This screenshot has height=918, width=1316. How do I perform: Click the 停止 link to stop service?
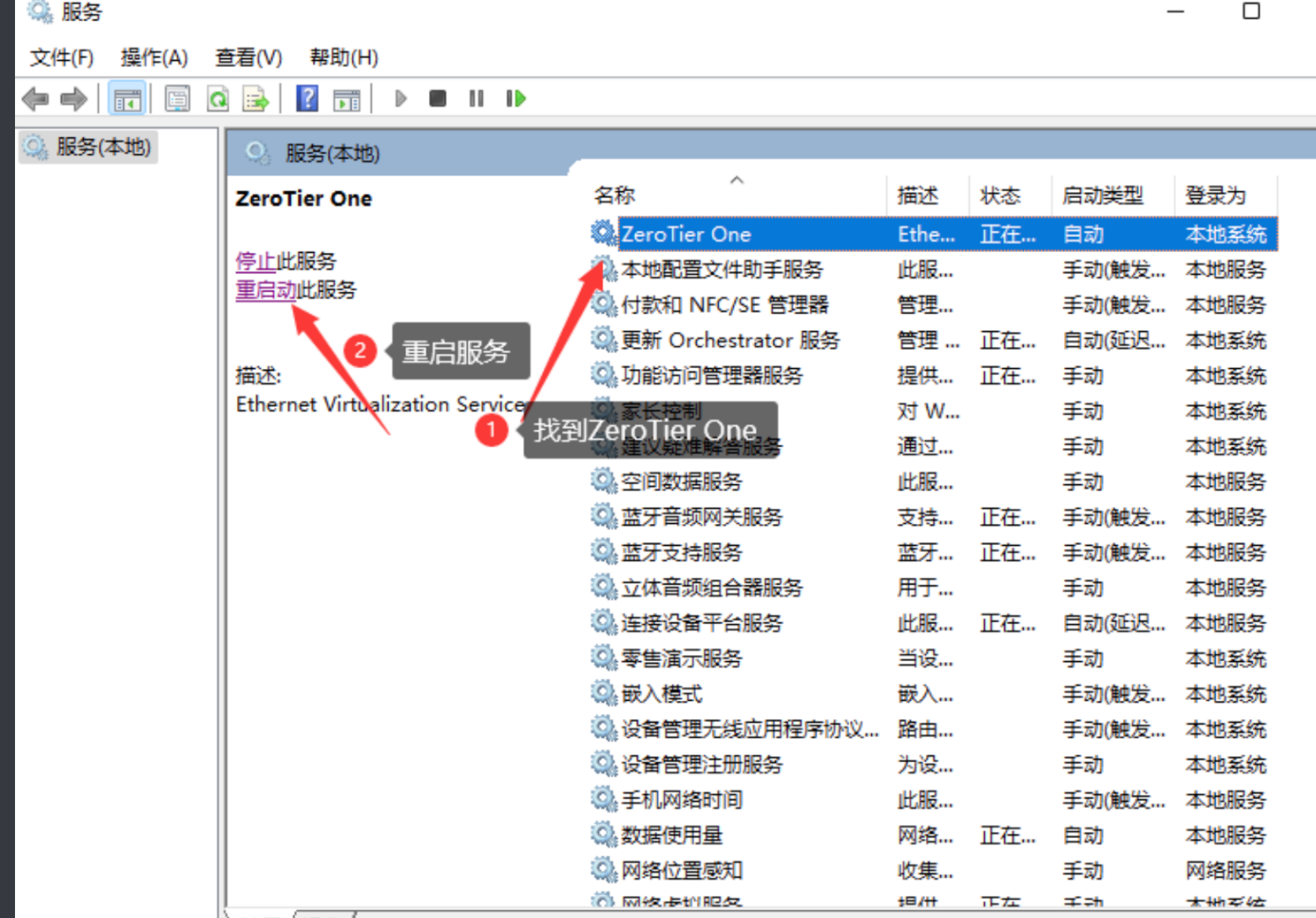point(255,261)
